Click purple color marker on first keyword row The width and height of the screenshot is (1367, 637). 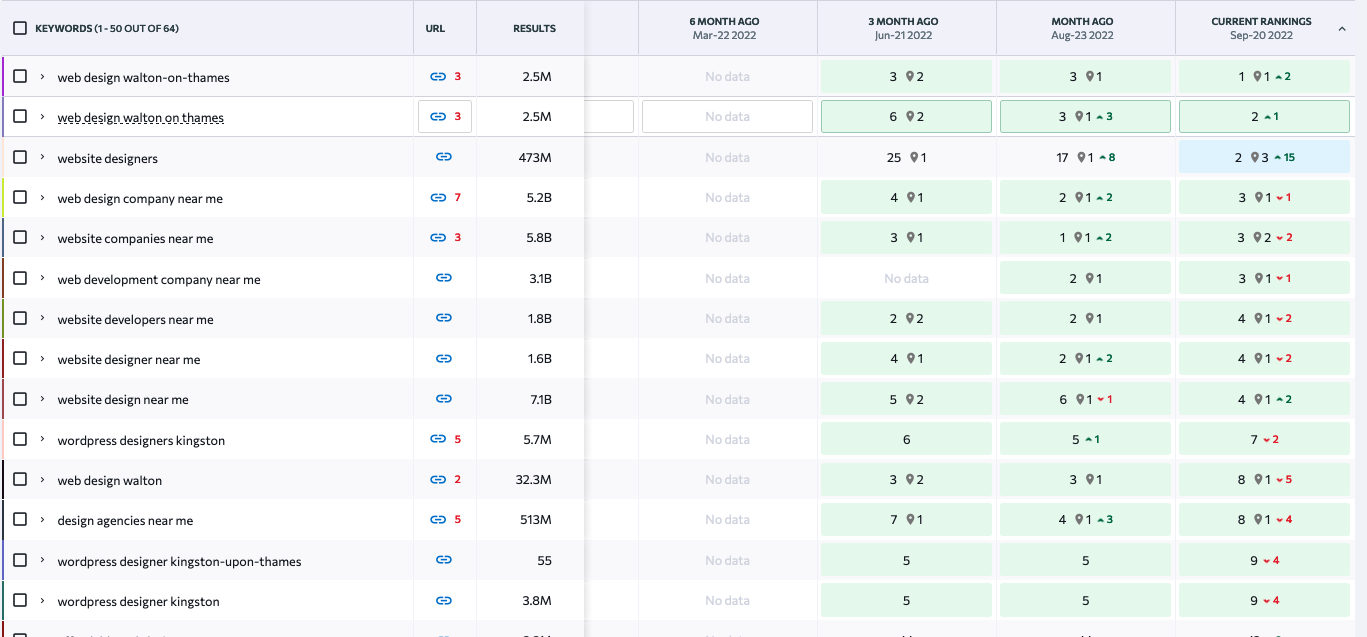4,76
